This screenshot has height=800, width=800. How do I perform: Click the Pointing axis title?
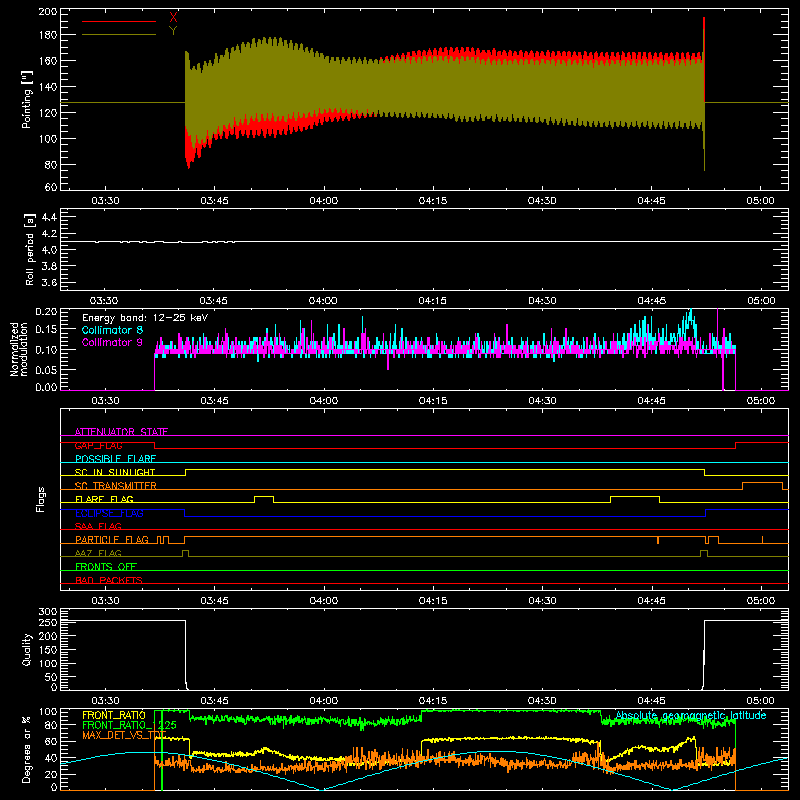coord(27,99)
